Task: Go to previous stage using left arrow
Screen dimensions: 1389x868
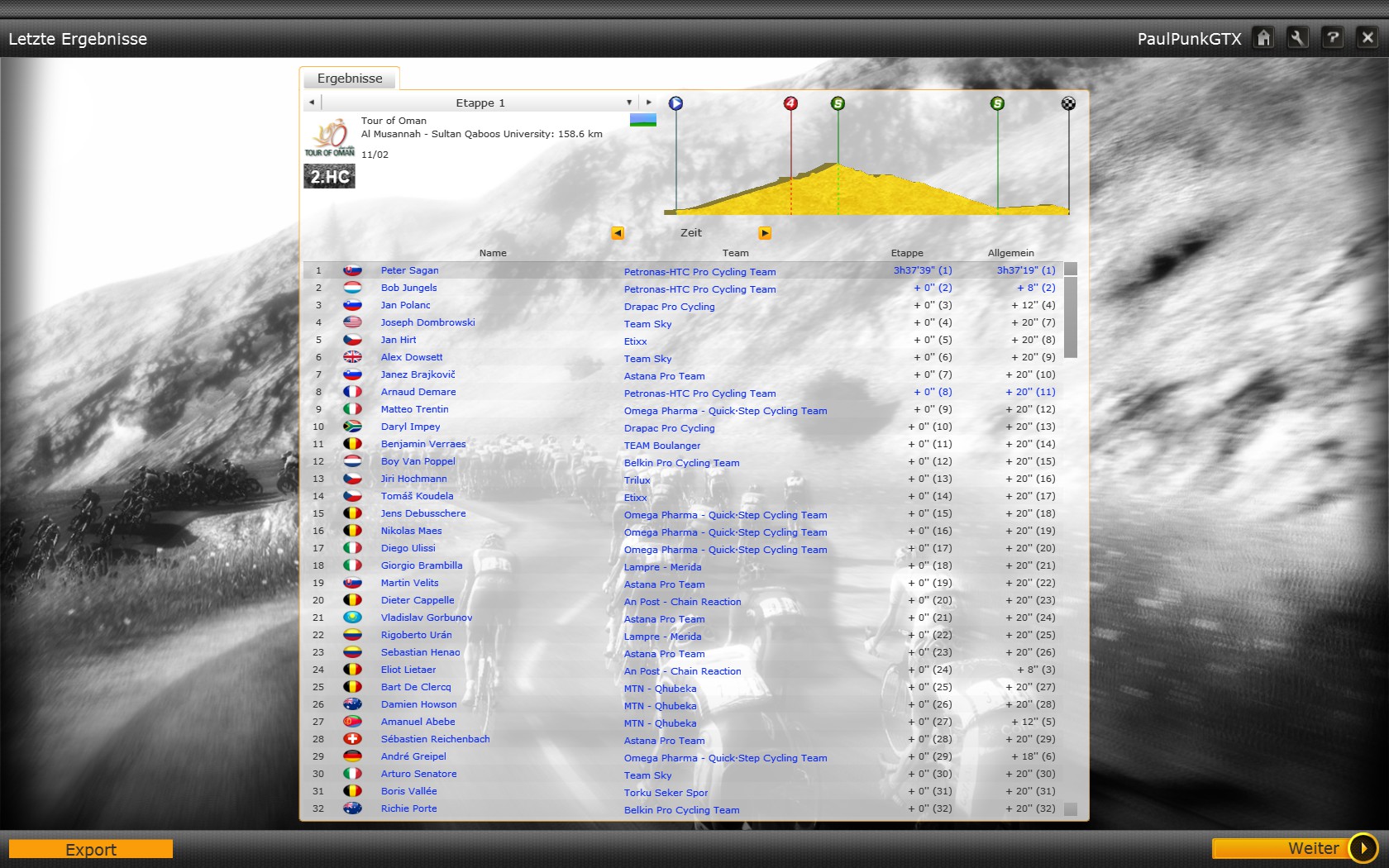Action: [312, 103]
